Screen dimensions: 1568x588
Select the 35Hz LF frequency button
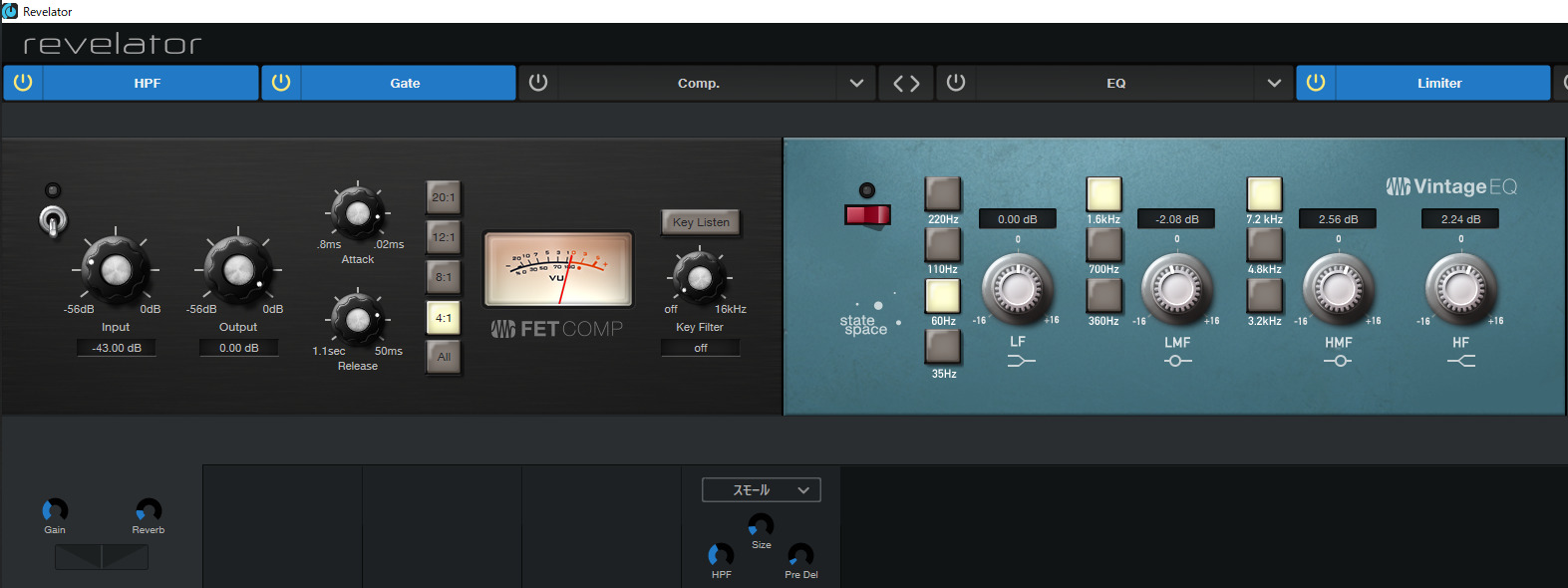[x=943, y=346]
